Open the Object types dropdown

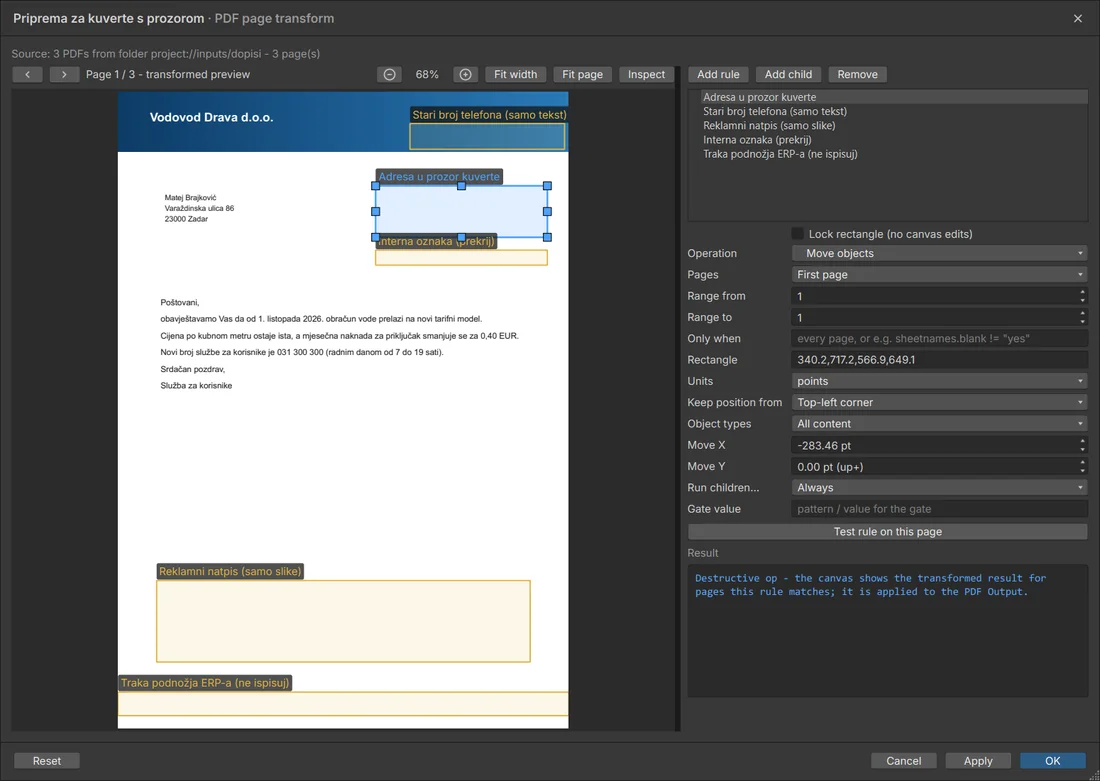(x=939, y=424)
